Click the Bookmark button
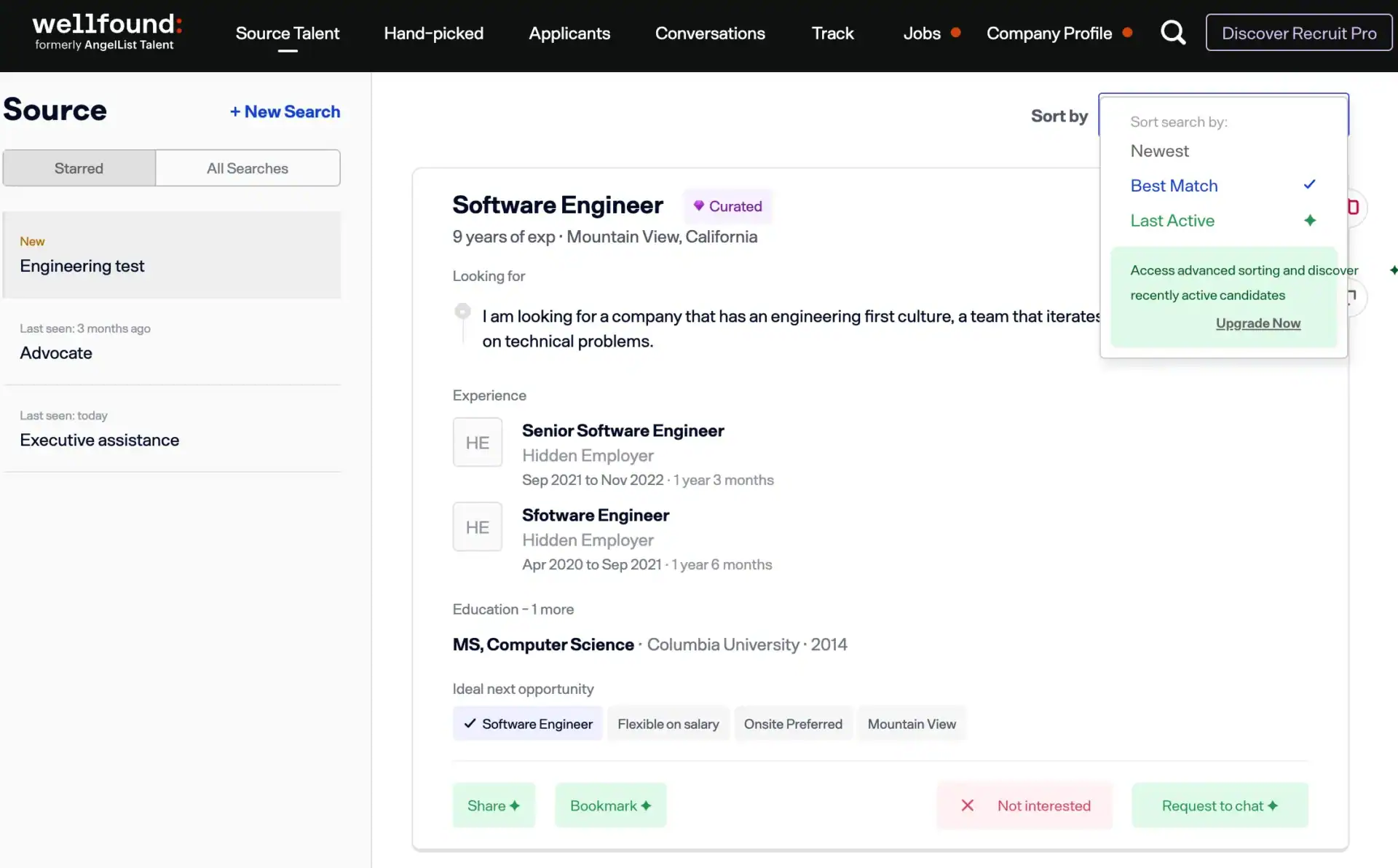This screenshot has height=868, width=1398. pyautogui.click(x=610, y=805)
